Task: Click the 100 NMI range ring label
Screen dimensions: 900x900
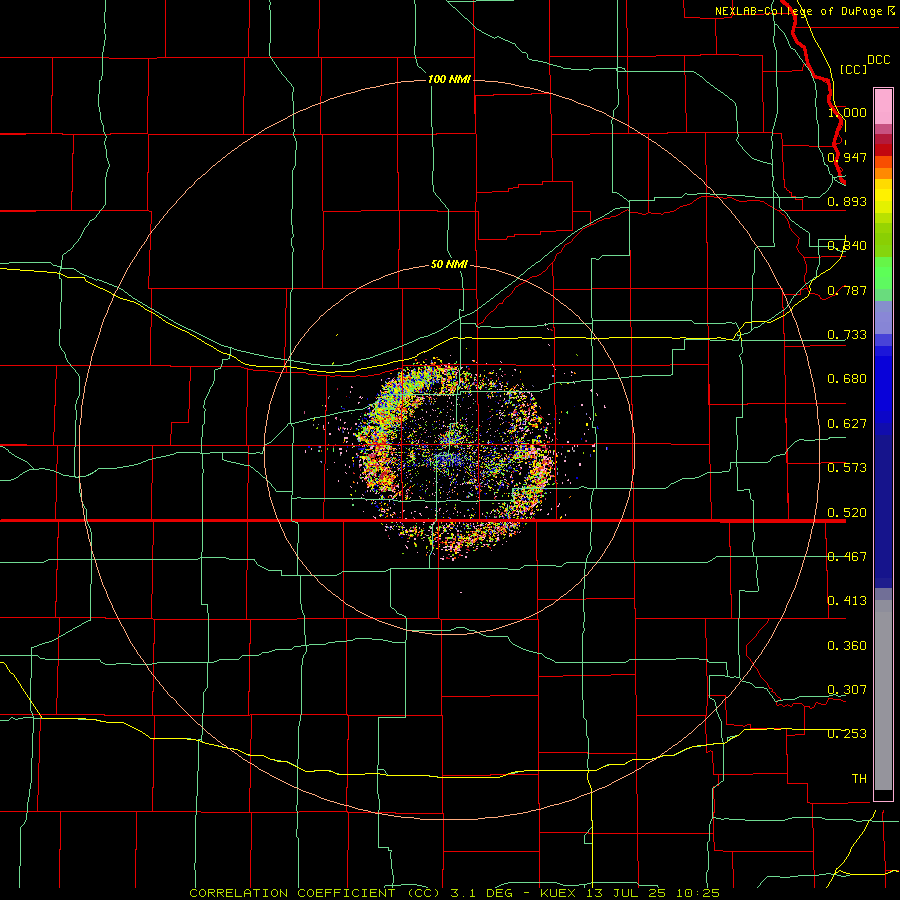Action: point(449,79)
